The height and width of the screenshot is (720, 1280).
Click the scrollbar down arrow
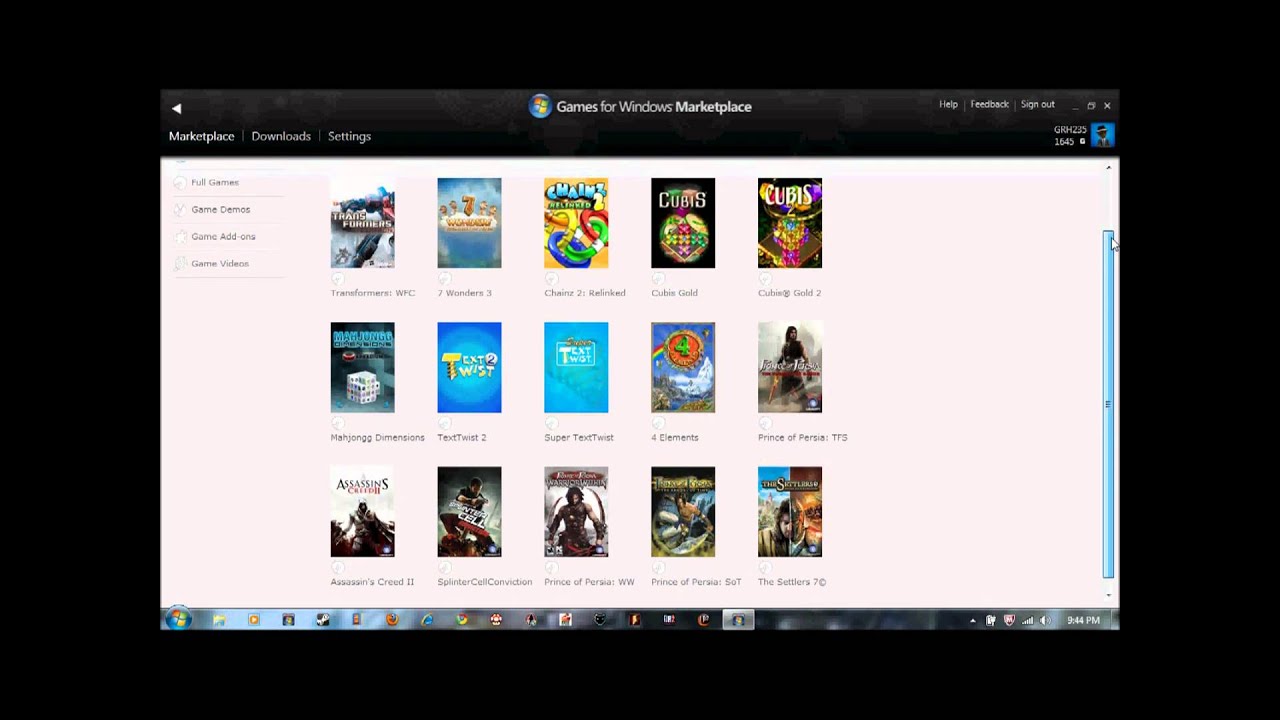click(1108, 595)
